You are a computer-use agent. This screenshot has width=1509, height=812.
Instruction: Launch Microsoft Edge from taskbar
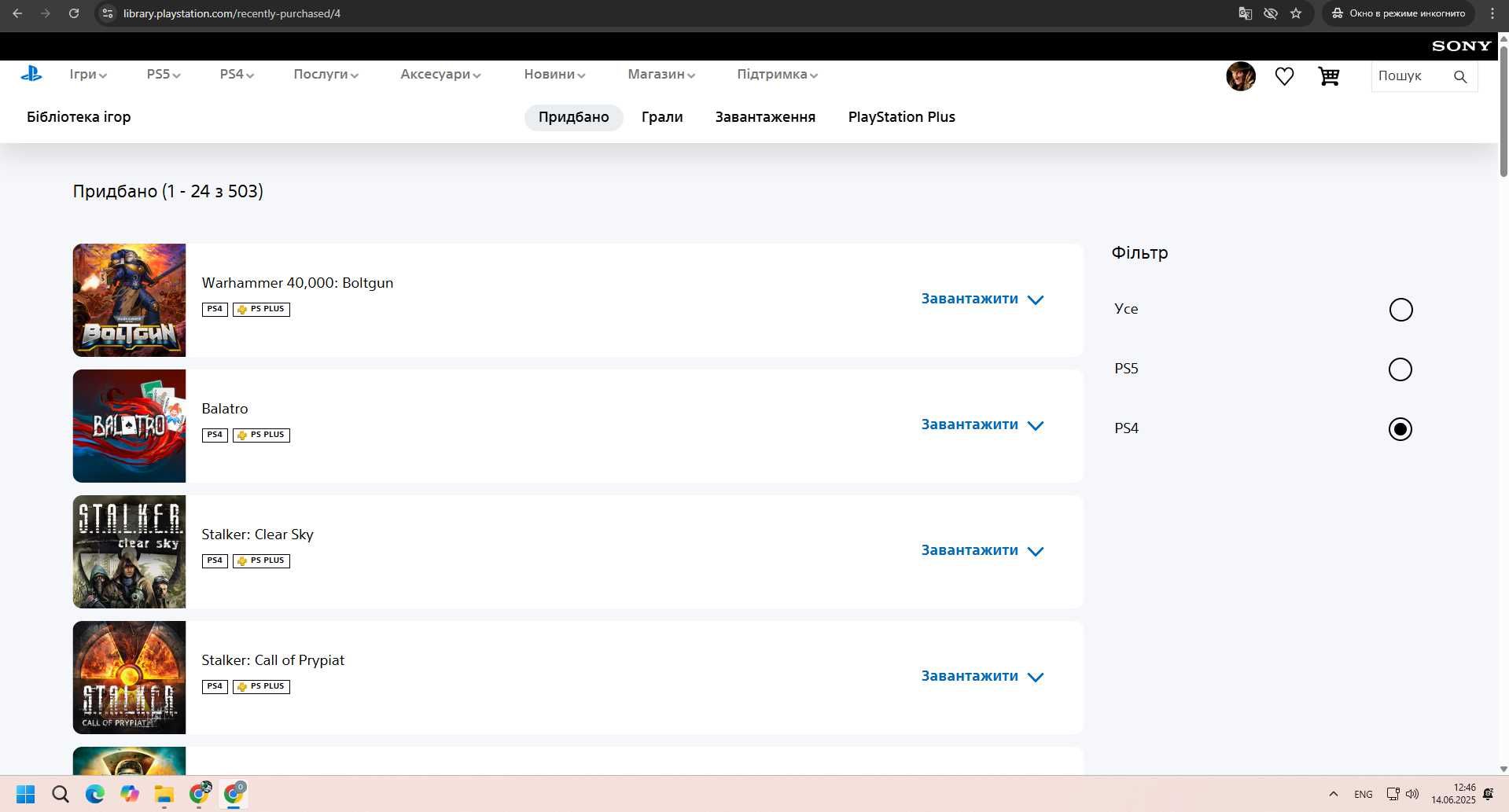pos(95,794)
